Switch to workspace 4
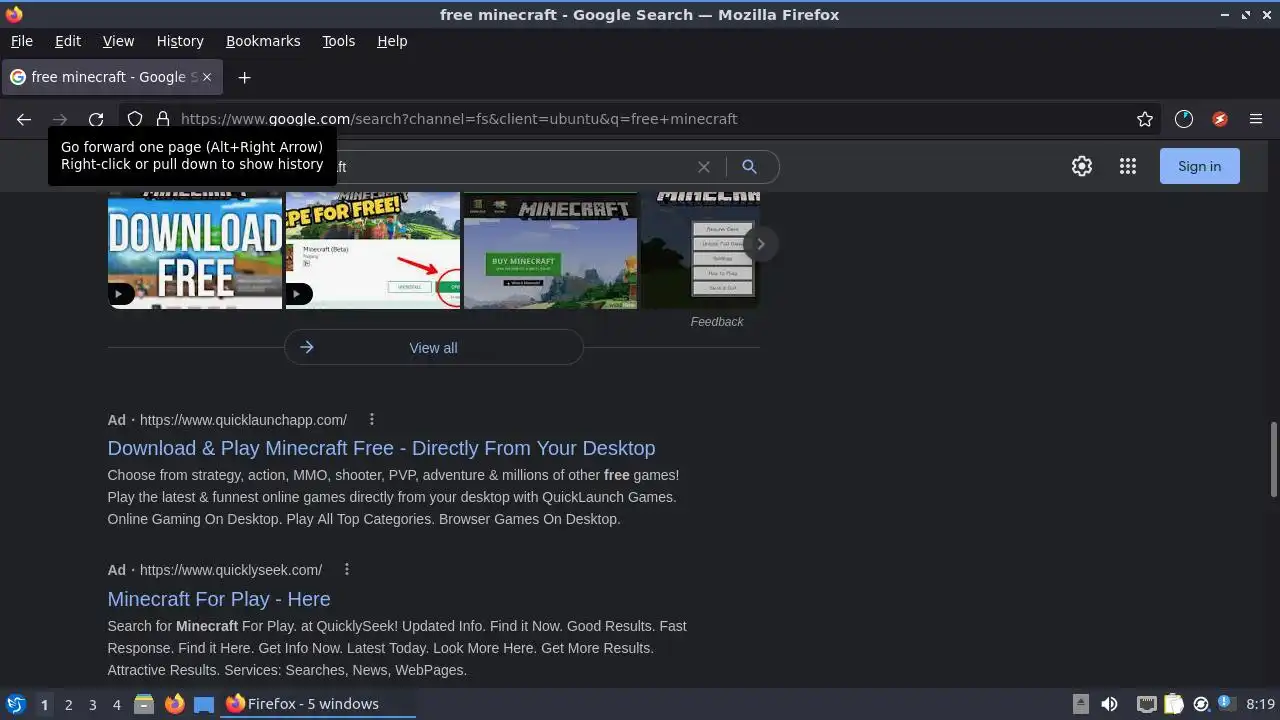Image resolution: width=1280 pixels, height=720 pixels. coord(116,704)
